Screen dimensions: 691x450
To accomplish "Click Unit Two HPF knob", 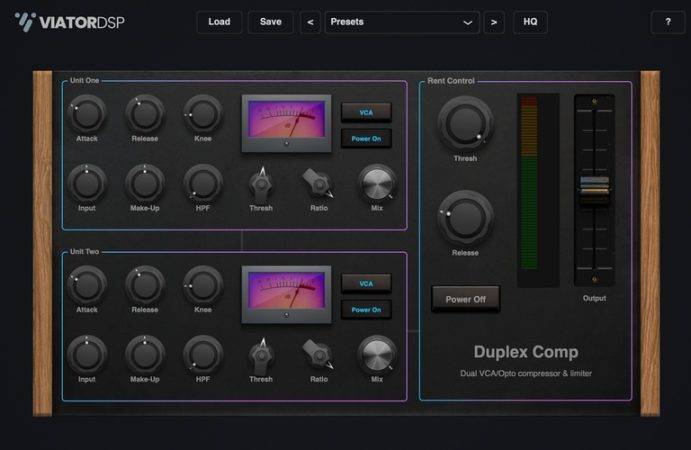I will (x=203, y=355).
